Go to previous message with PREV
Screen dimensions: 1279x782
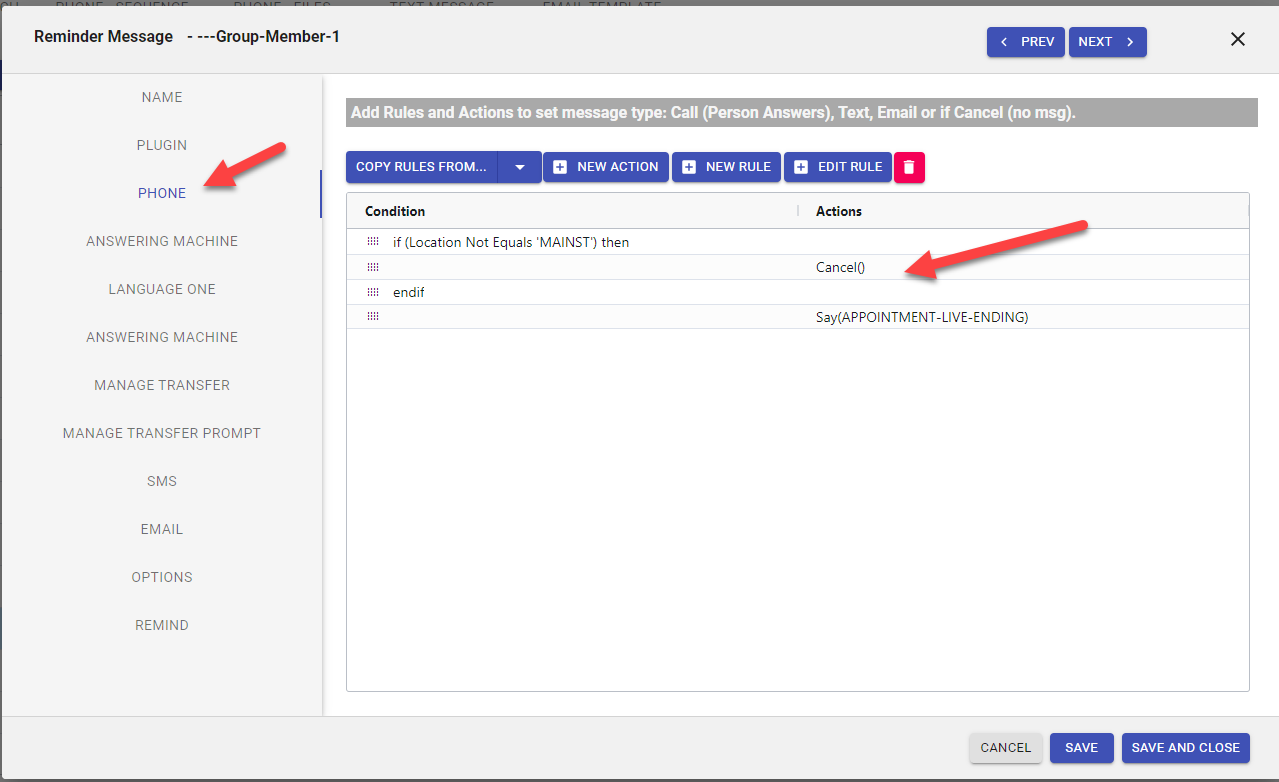click(1025, 42)
